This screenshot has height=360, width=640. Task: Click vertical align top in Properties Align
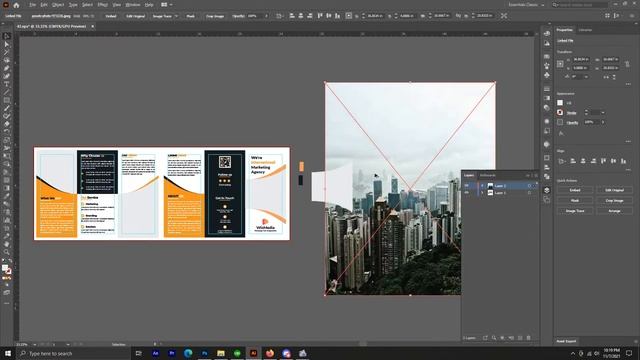click(x=604, y=161)
